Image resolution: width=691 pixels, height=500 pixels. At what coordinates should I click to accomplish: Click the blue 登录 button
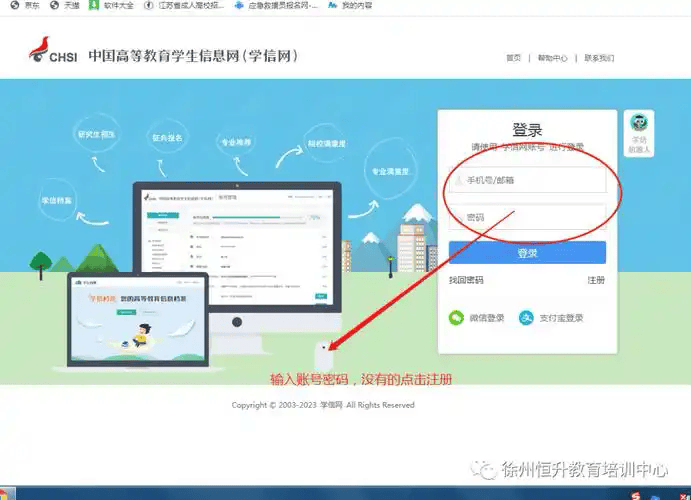click(x=528, y=253)
